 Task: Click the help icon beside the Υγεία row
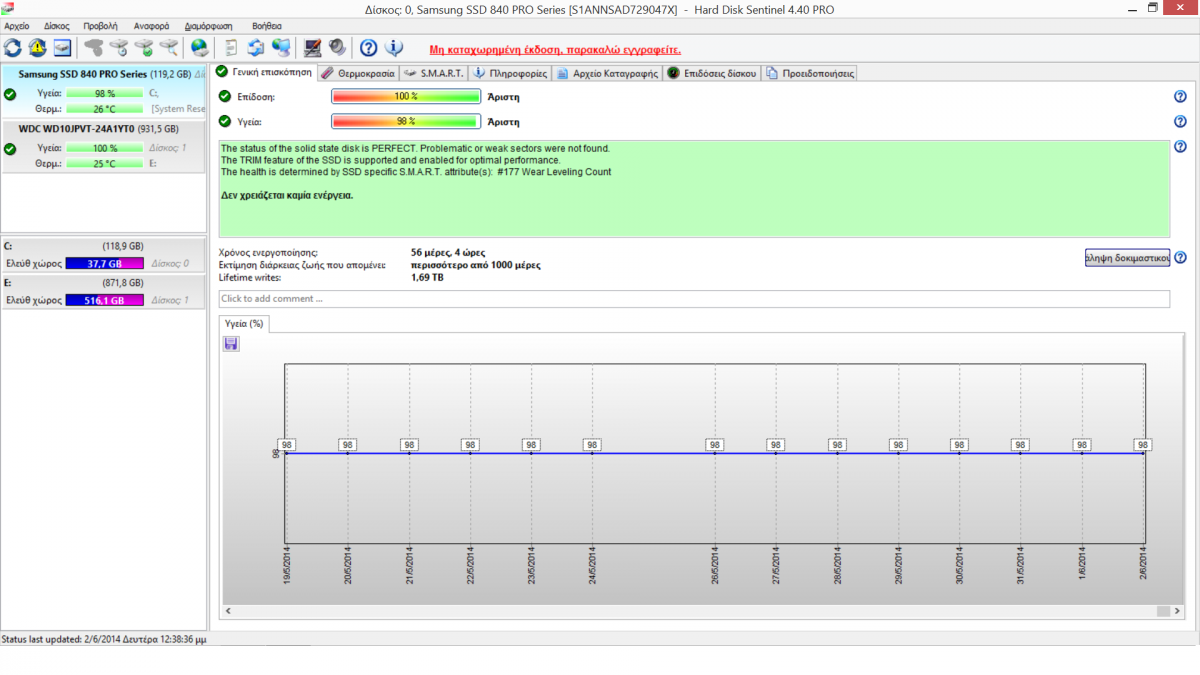click(x=1180, y=121)
